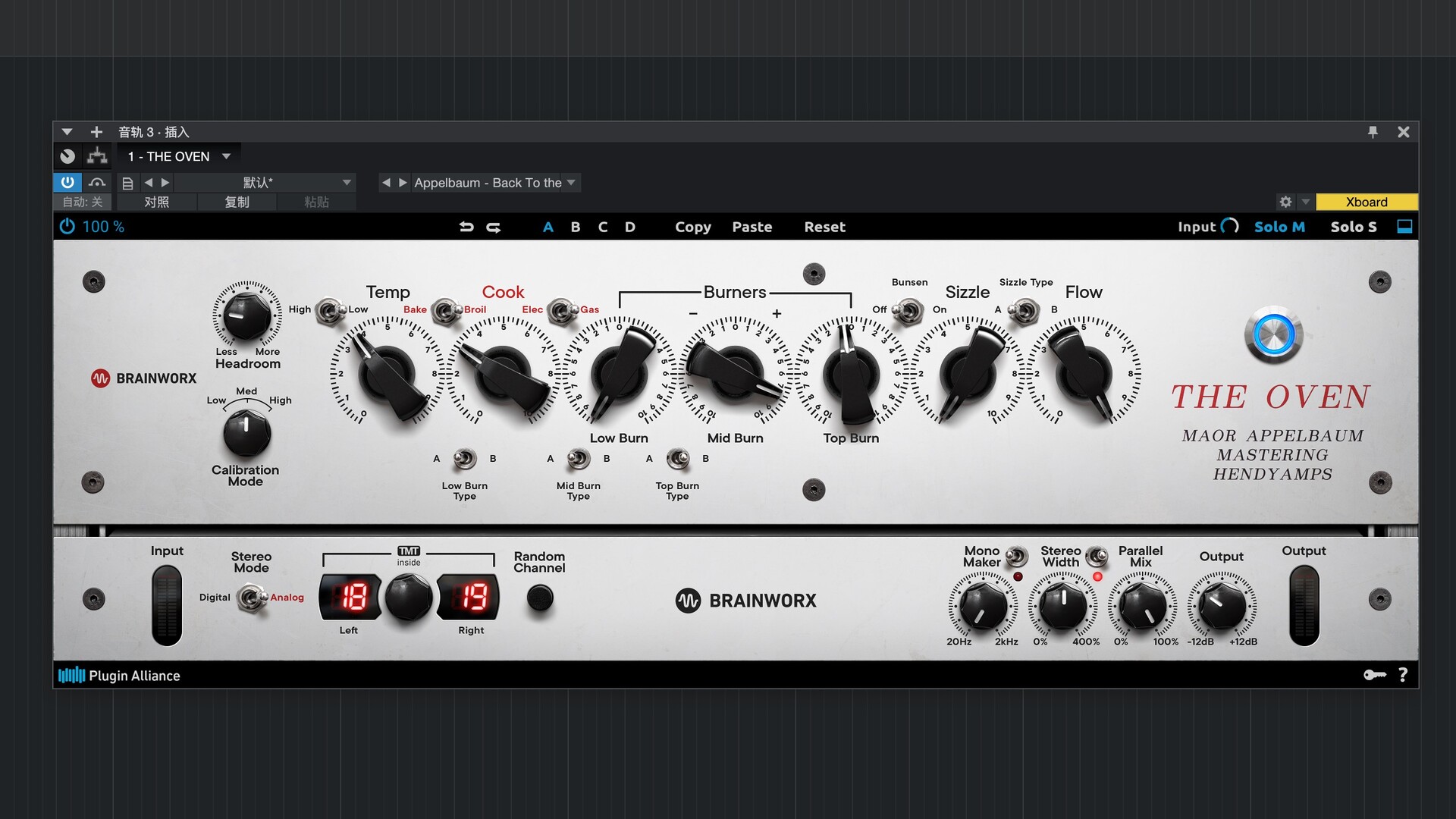Open the window menu triangle top-left

click(x=67, y=132)
